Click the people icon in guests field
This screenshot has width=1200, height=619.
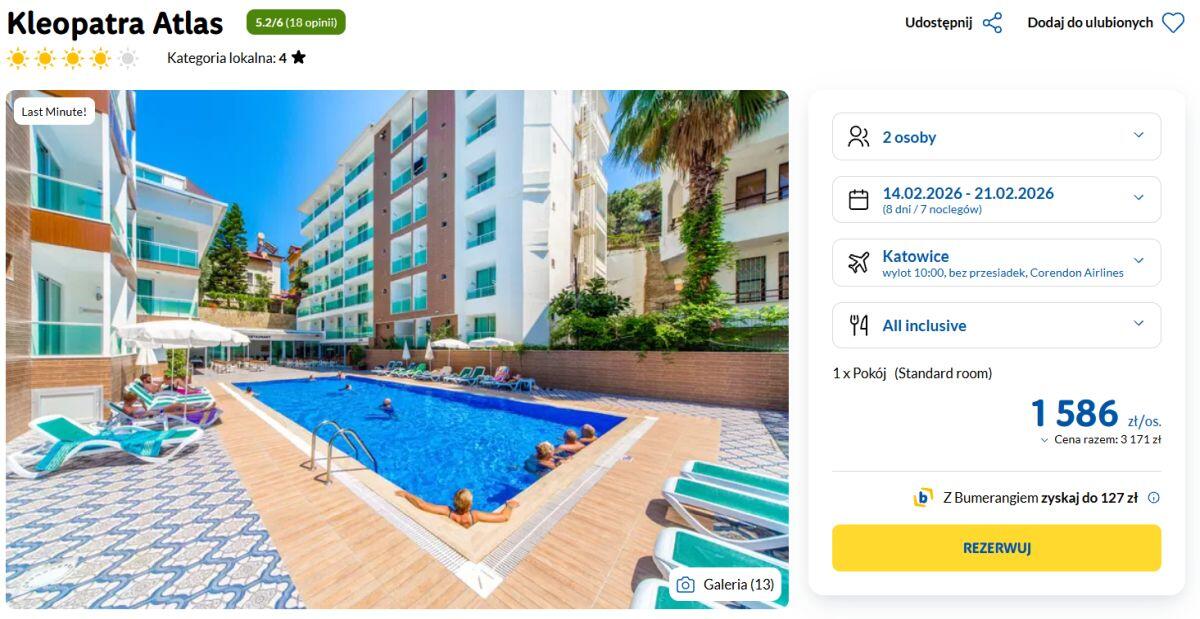858,137
